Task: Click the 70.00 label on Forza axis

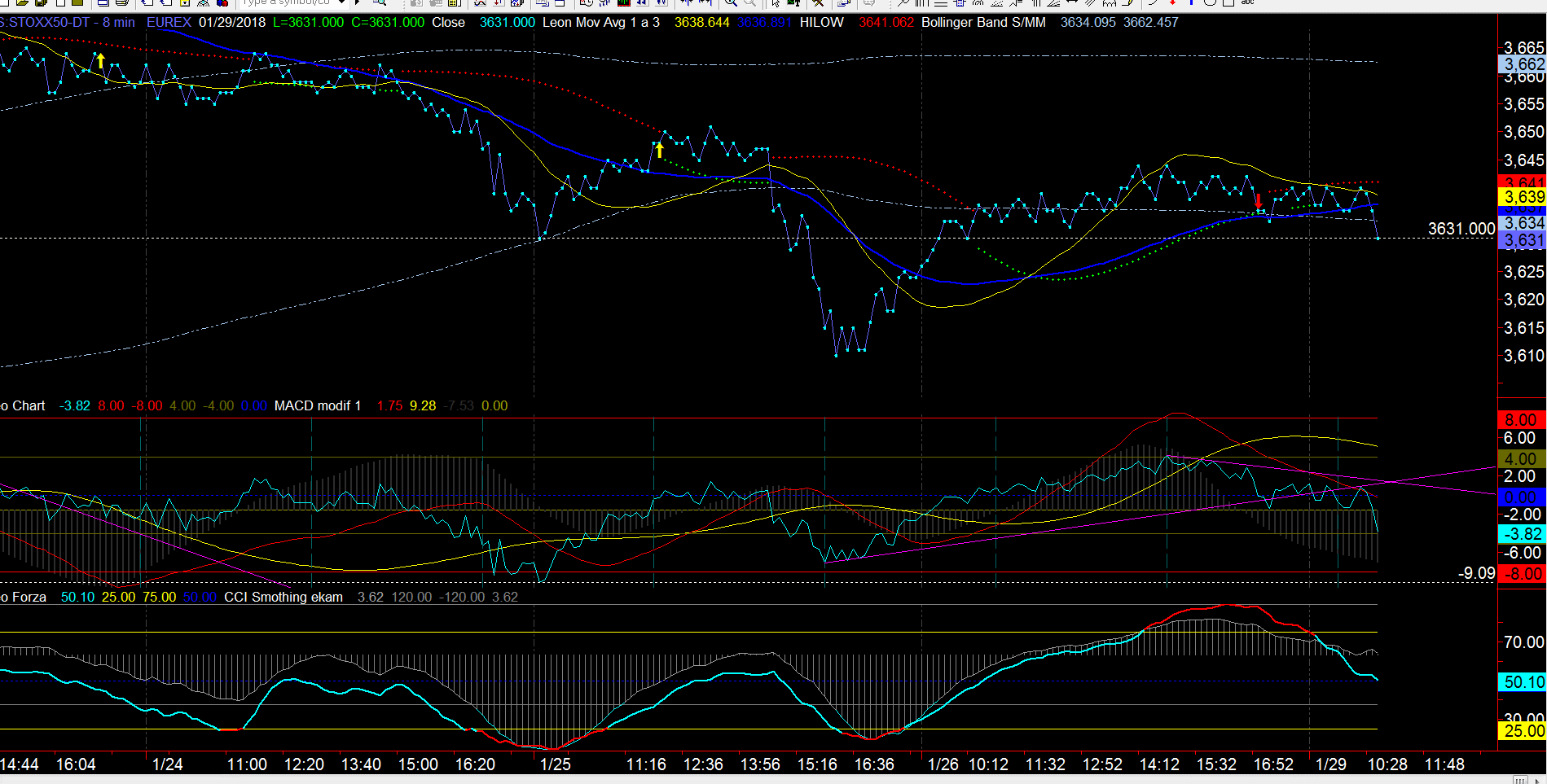Action: coord(1524,642)
